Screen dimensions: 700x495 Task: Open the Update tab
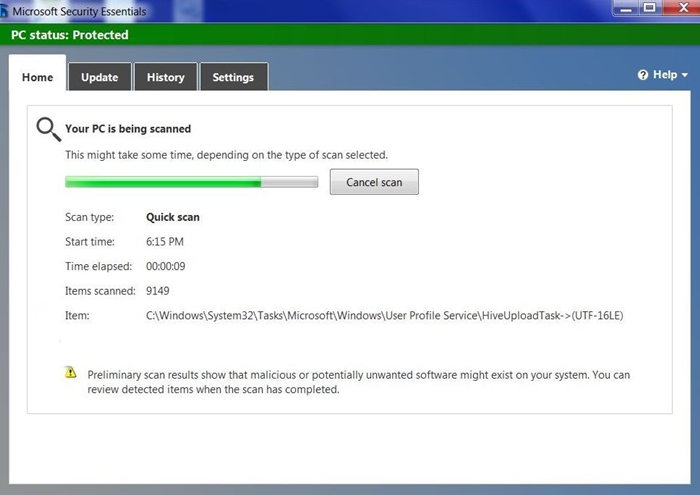pyautogui.click(x=100, y=77)
